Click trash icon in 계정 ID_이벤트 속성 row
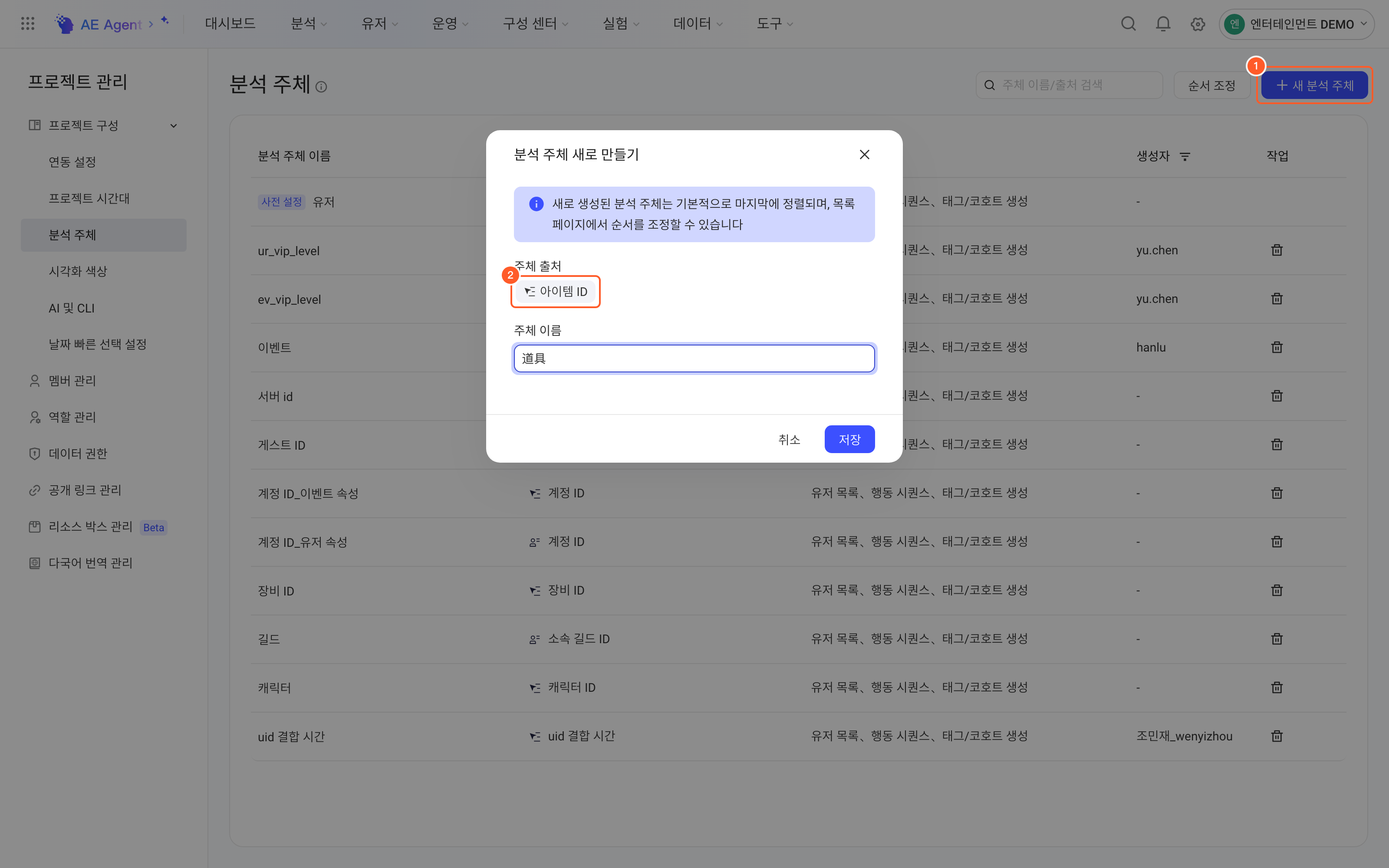Image resolution: width=1389 pixels, height=868 pixels. 1277,493
